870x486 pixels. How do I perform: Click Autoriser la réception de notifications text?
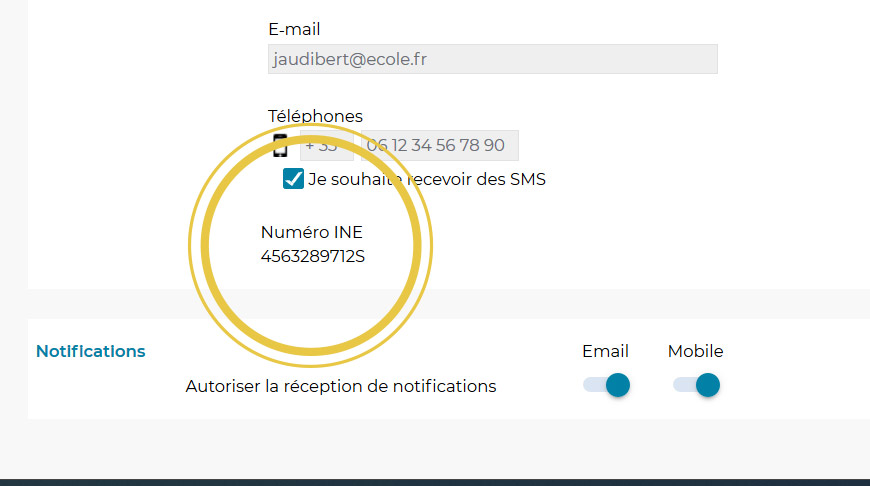click(x=341, y=386)
